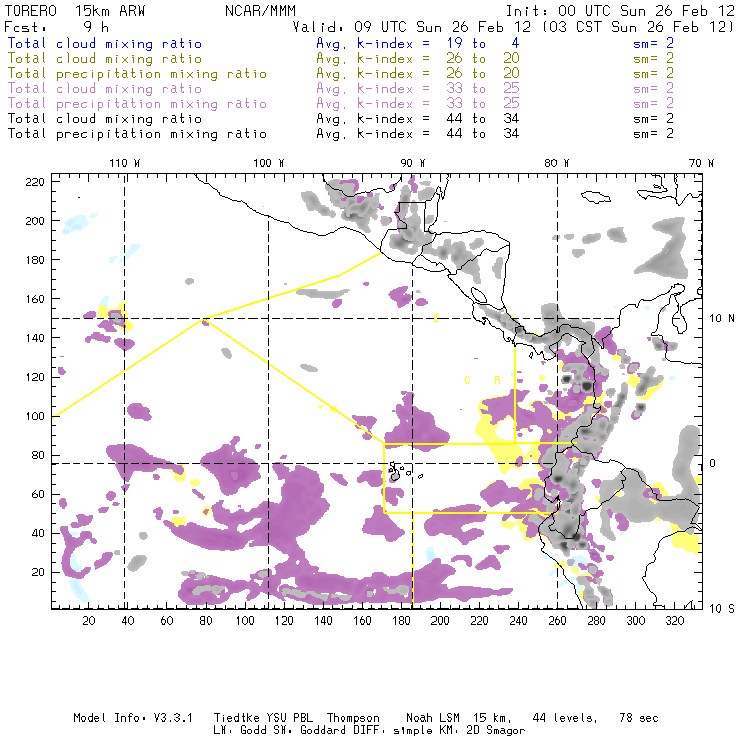740x740 pixels.
Task: Click the yellow 'R' marker on map
Action: (x=497, y=380)
